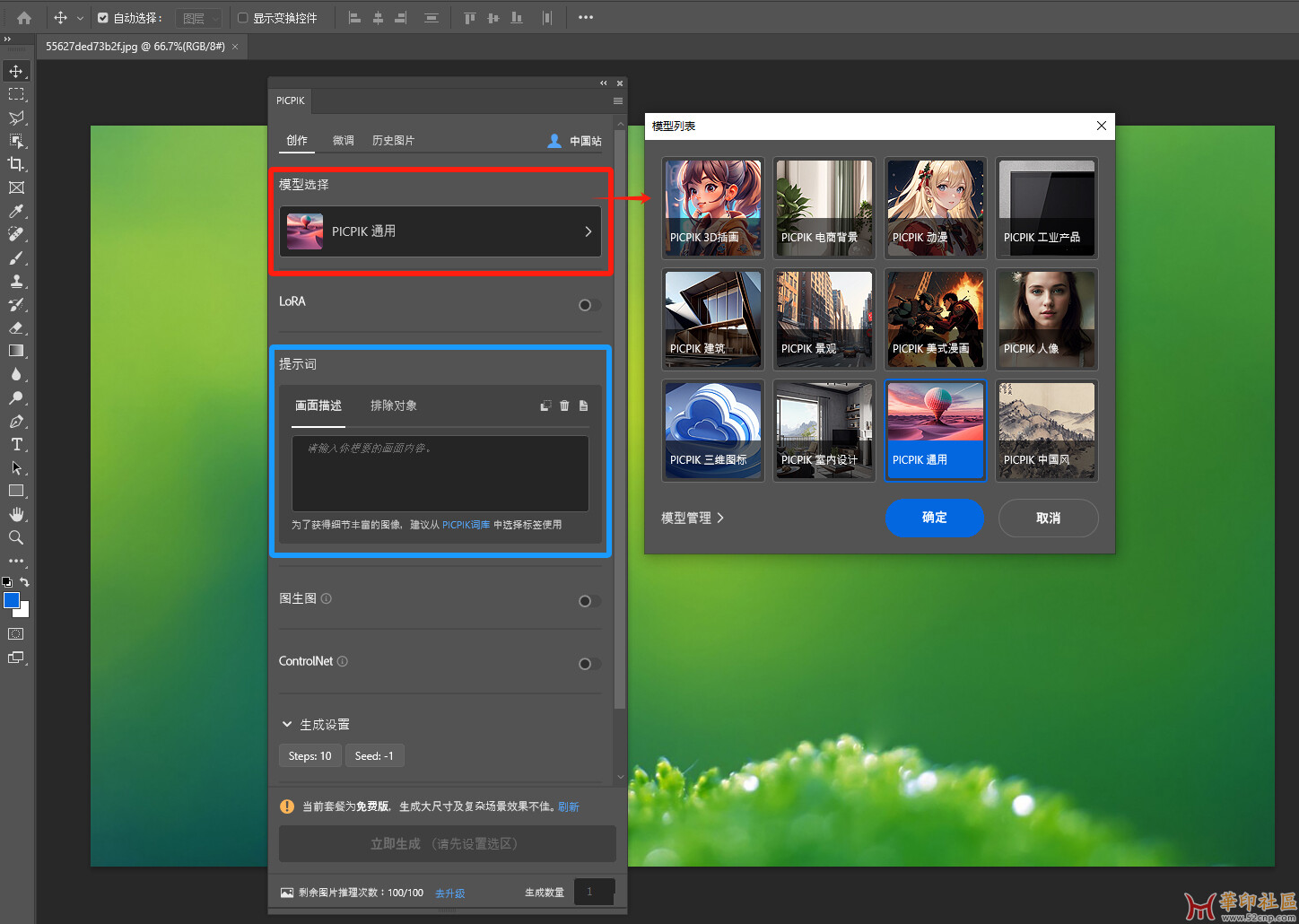1299x924 pixels.
Task: Click the white background color swatch
Action: click(x=24, y=611)
